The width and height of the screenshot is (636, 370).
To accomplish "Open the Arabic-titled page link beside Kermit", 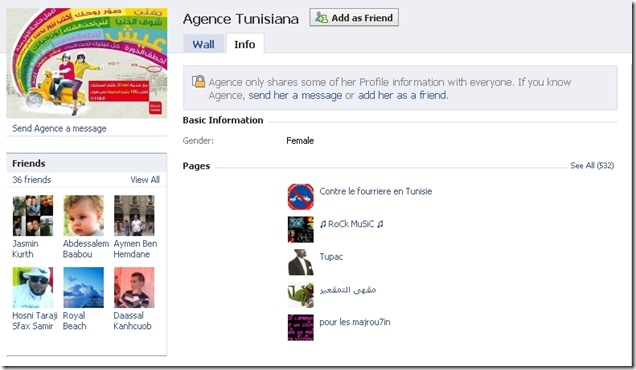I will point(348,290).
